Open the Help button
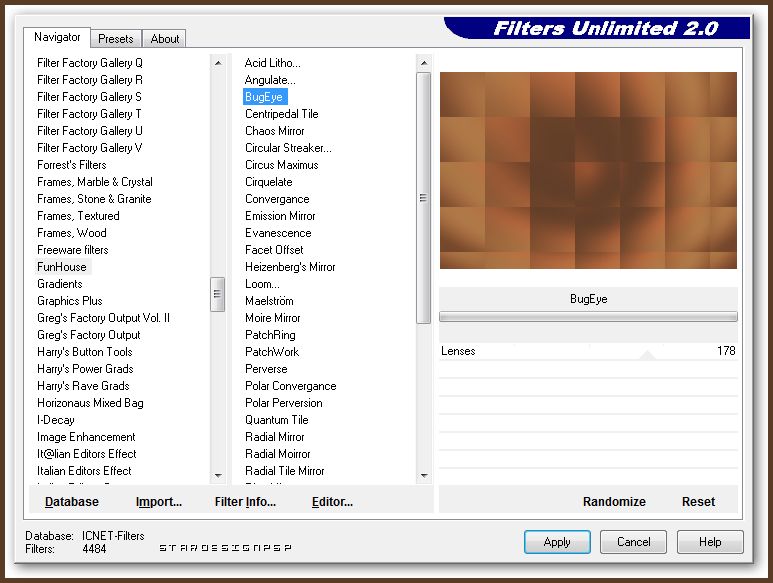Viewport: 773px width, 583px height. coord(710,542)
